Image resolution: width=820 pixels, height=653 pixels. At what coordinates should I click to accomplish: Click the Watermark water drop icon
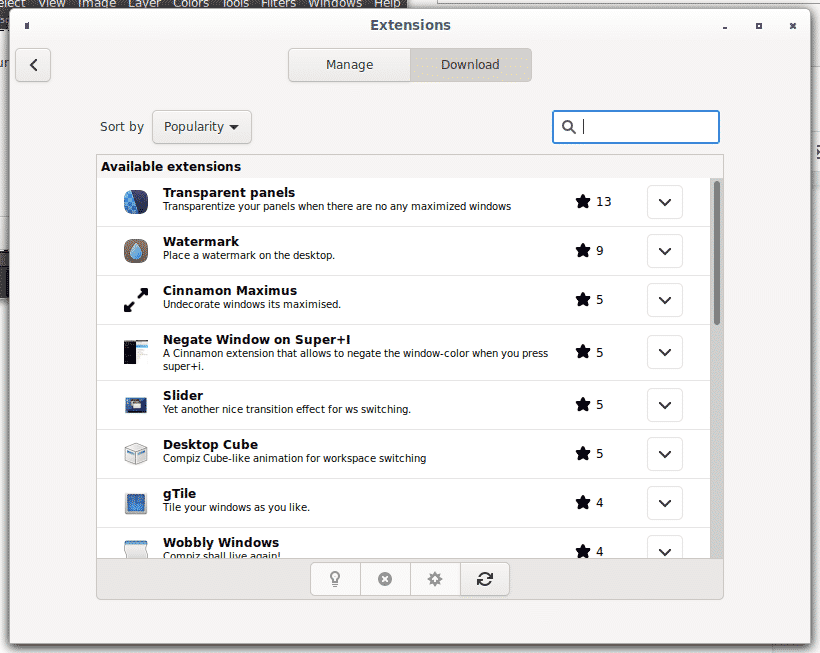136,250
